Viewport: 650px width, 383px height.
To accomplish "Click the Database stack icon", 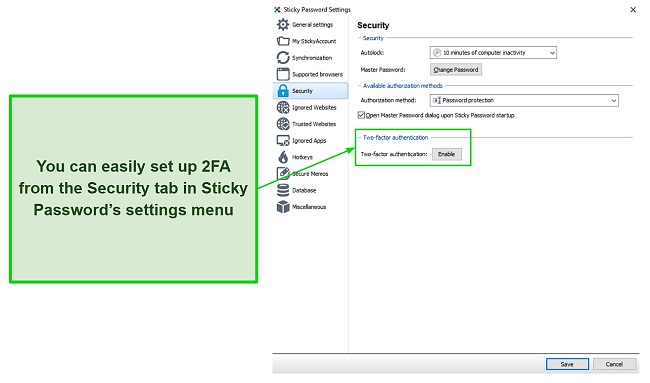I will tap(283, 190).
